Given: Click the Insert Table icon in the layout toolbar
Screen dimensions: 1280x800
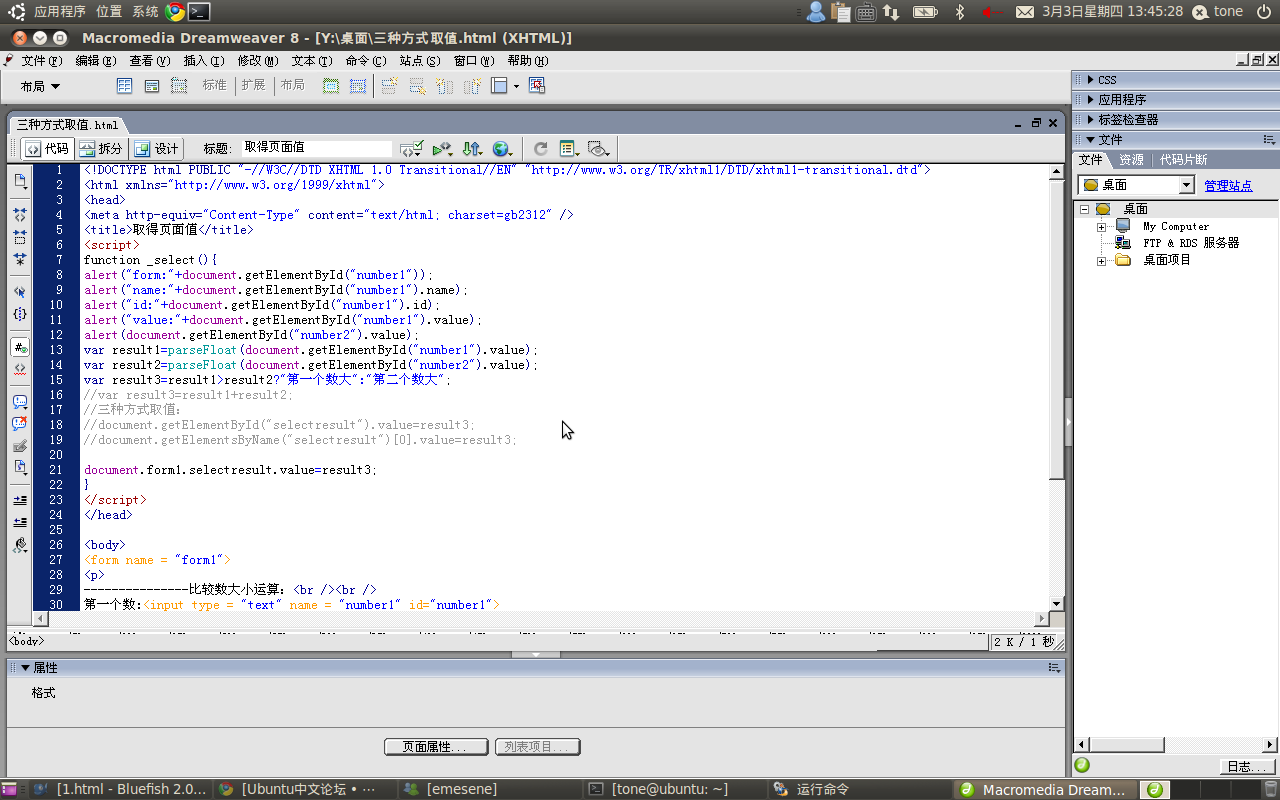Looking at the screenshot, I should 125,86.
